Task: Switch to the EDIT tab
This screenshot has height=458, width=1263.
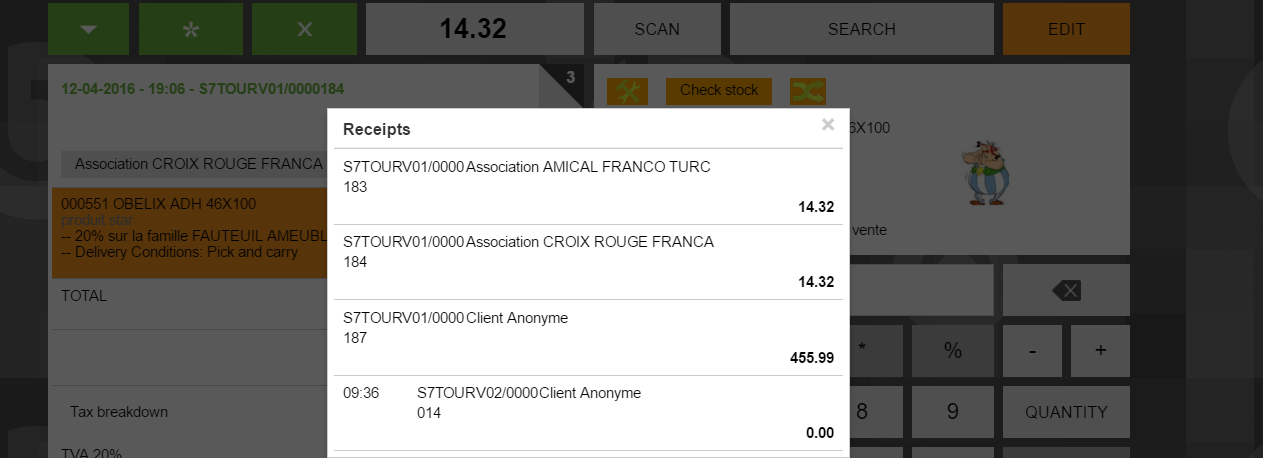Action: [1066, 29]
